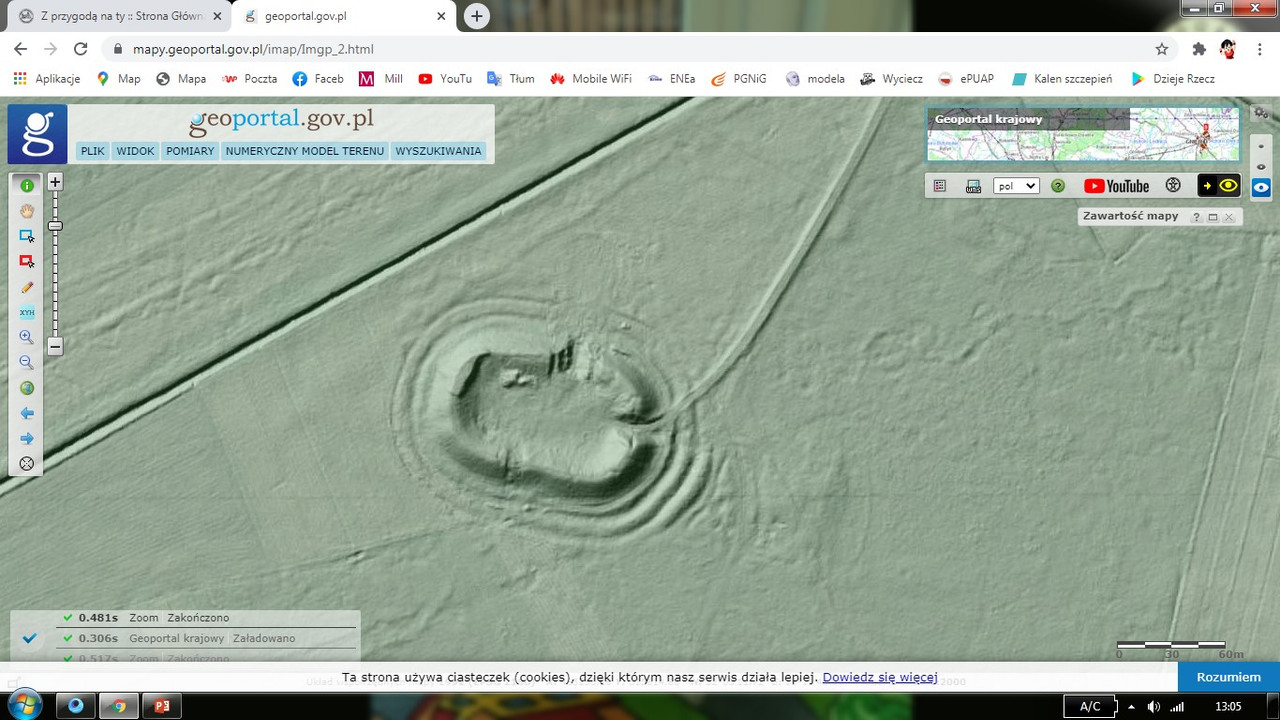Click the minus button on zoom slider
Image resolution: width=1280 pixels, height=720 pixels.
point(56,347)
